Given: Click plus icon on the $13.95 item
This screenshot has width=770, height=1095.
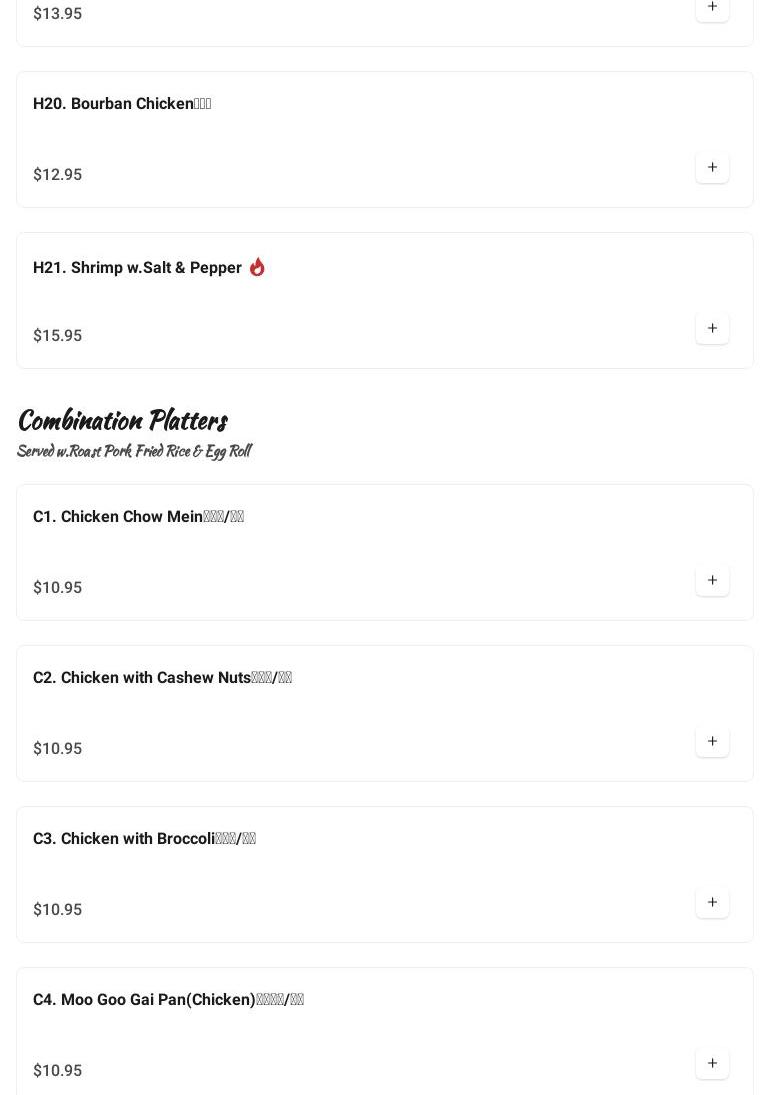Looking at the screenshot, I should (x=712, y=8).
